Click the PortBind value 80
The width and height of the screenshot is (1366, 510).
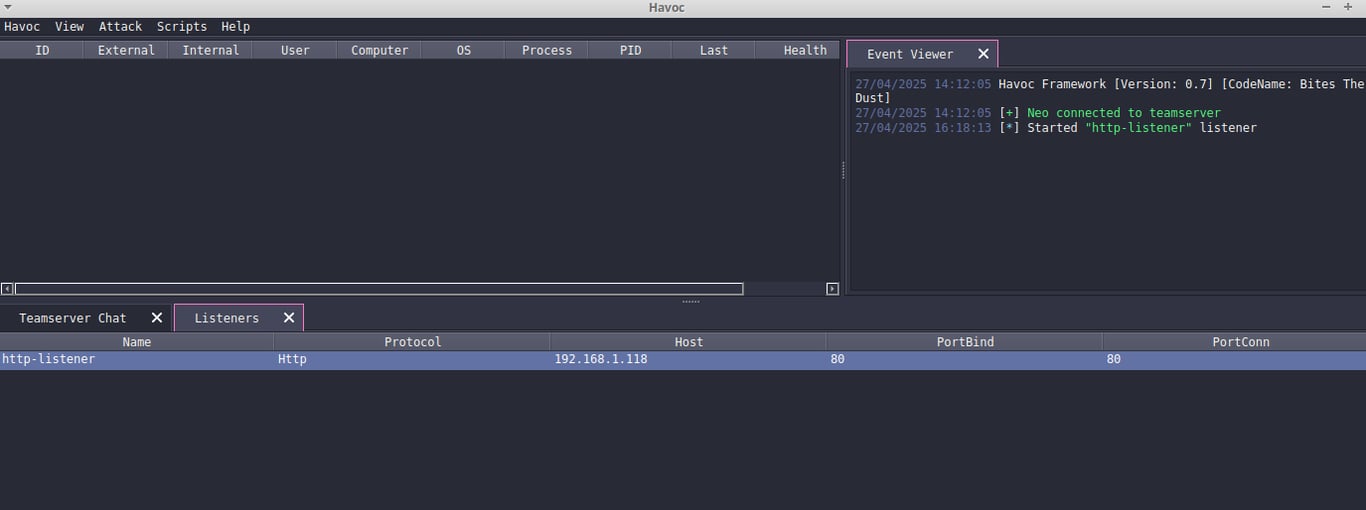pos(837,359)
